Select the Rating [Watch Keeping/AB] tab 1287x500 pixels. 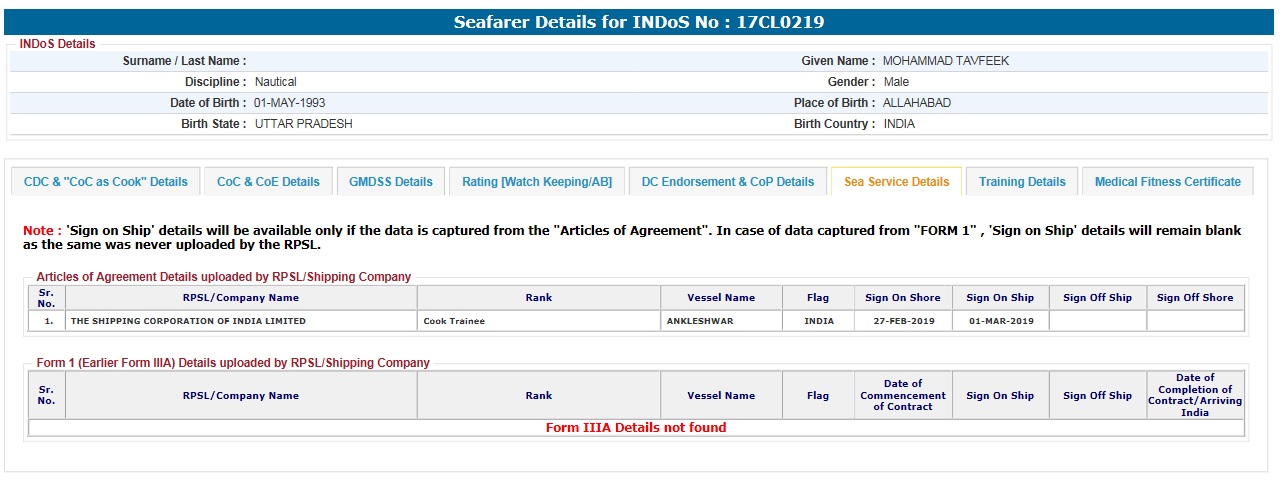[537, 182]
